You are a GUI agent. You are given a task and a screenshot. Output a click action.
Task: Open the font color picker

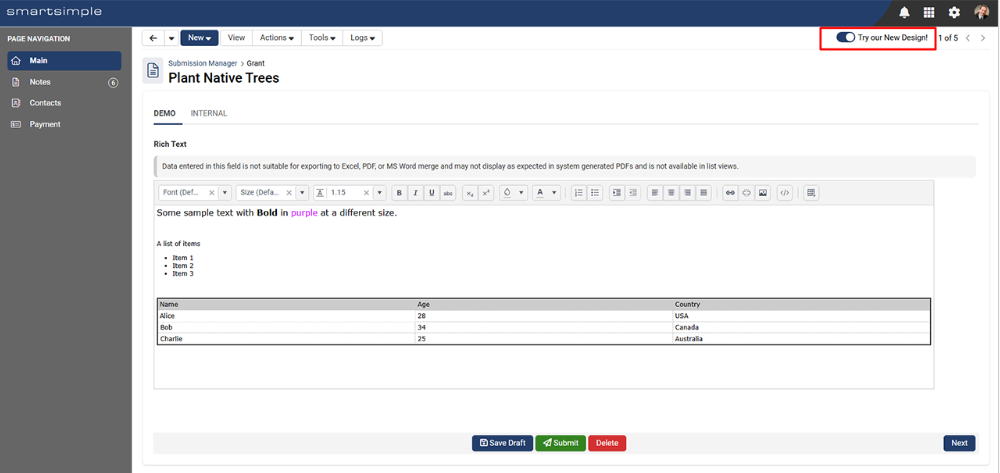coord(546,193)
